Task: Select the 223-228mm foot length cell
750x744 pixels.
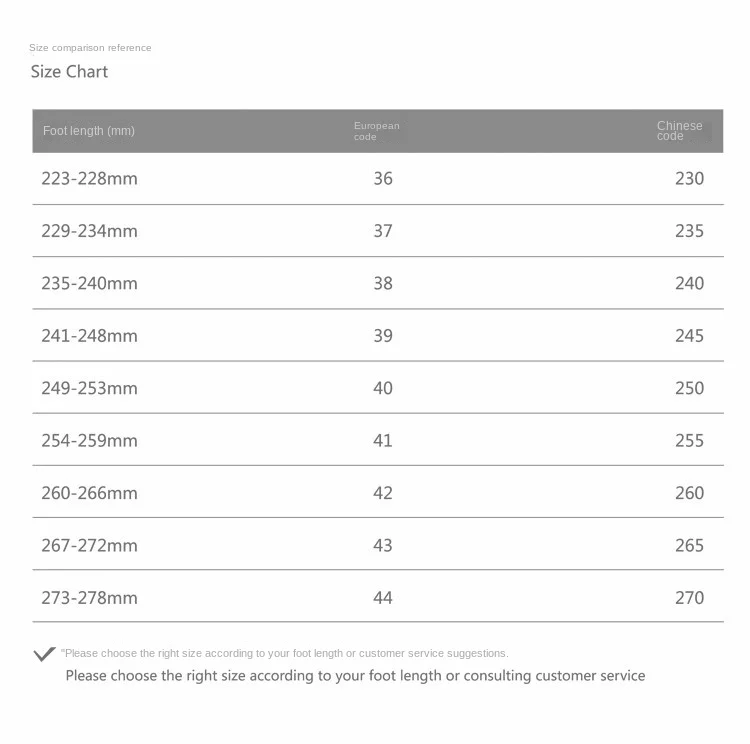Action: [x=89, y=178]
